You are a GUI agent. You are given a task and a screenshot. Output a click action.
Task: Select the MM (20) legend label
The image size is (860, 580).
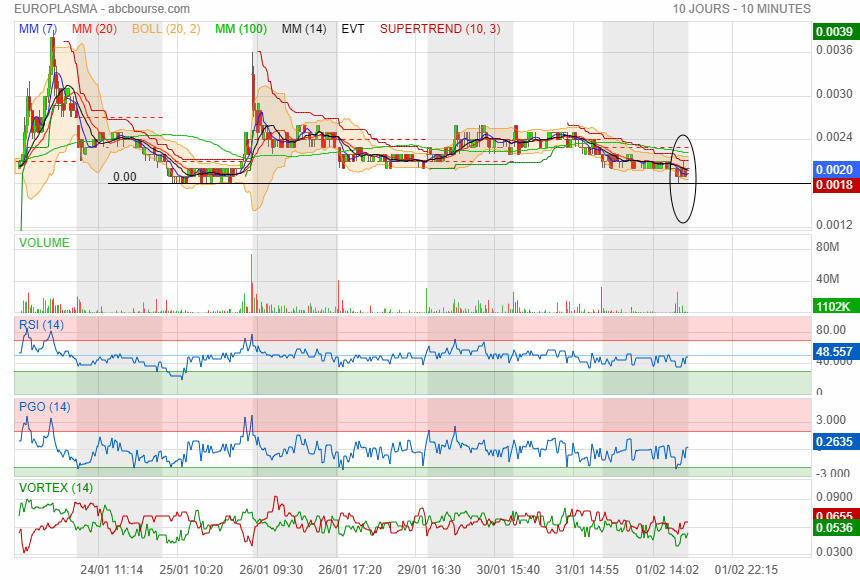pos(94,29)
